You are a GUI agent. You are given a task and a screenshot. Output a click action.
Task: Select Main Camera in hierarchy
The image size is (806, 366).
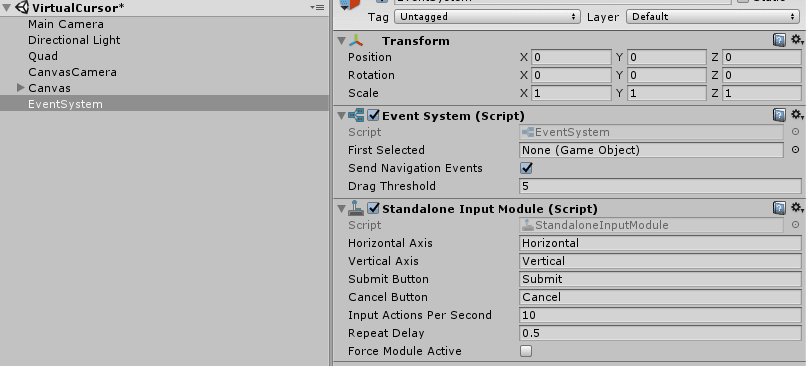[x=66, y=24]
